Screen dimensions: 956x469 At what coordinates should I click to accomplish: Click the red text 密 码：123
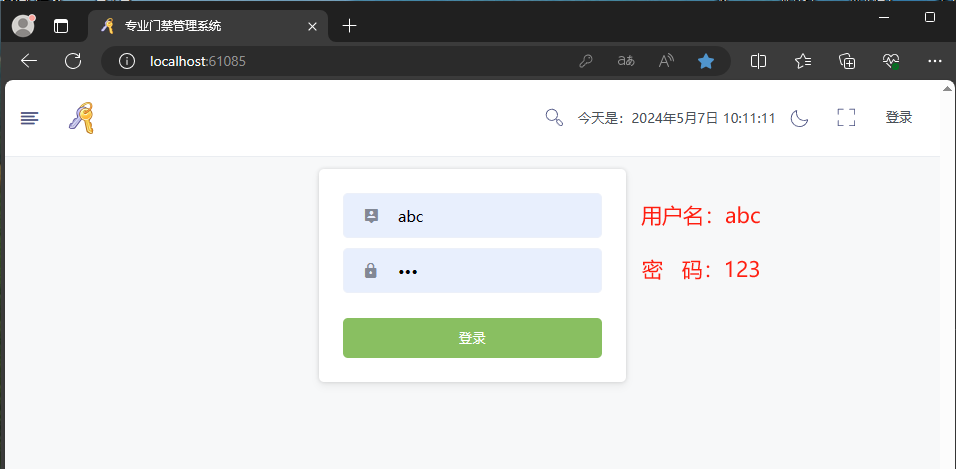pyautogui.click(x=701, y=270)
